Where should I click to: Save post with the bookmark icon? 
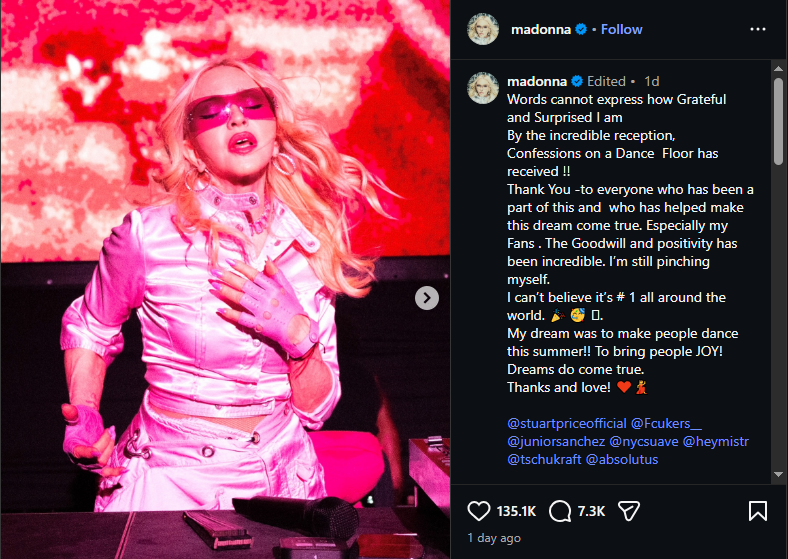click(758, 511)
